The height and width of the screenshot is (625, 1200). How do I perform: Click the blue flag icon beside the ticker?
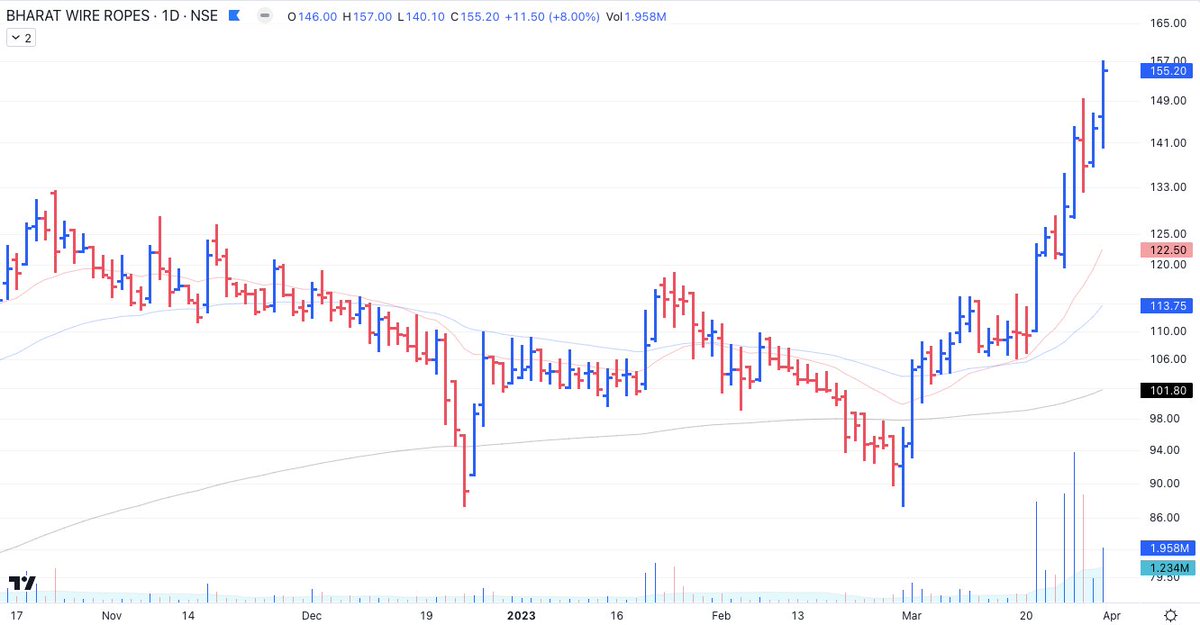(234, 16)
